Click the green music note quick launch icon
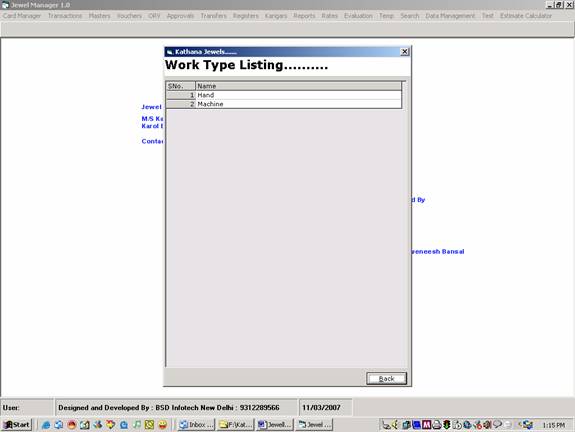The image size is (575, 432). click(137, 425)
